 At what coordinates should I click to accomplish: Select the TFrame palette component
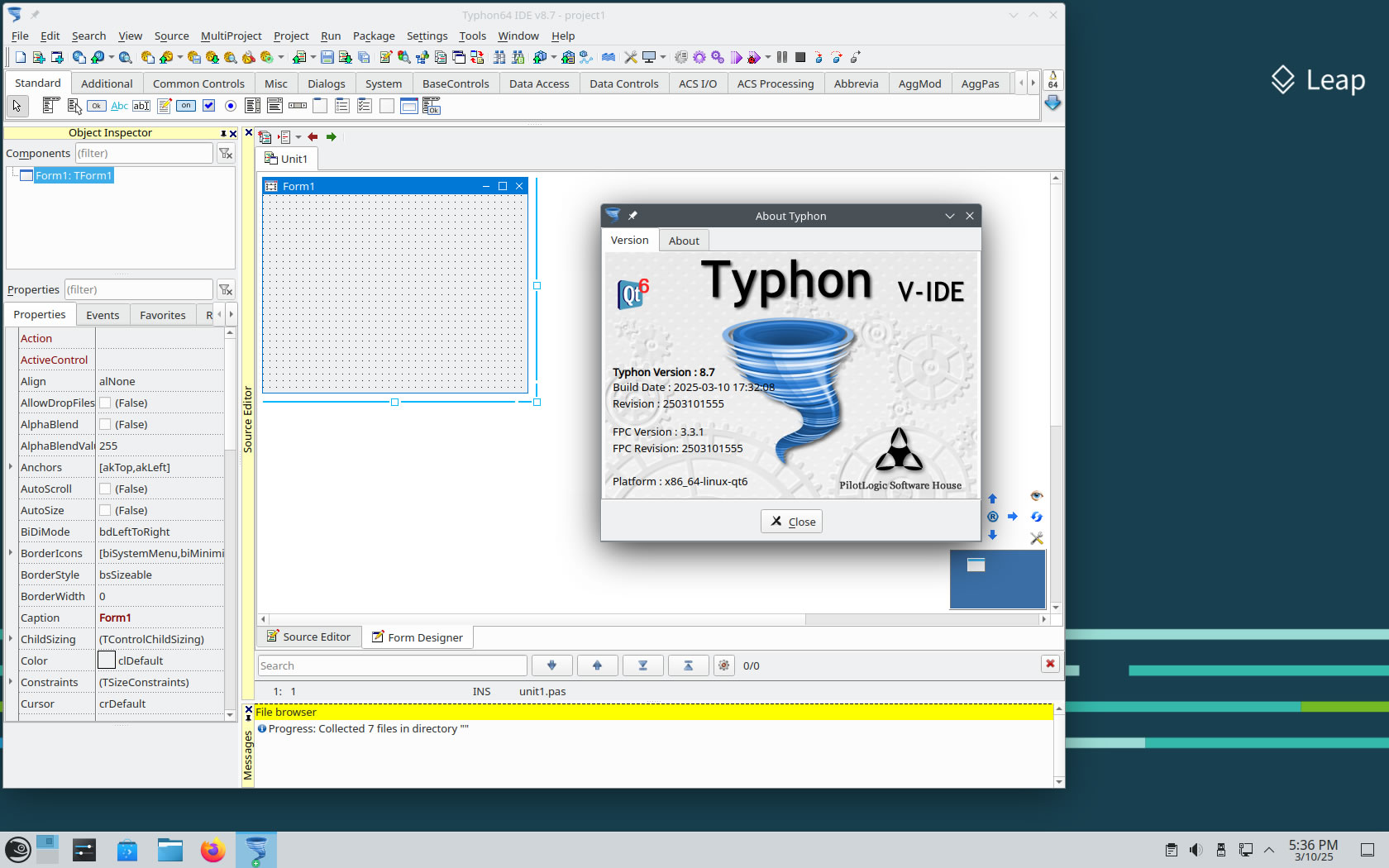(x=409, y=106)
